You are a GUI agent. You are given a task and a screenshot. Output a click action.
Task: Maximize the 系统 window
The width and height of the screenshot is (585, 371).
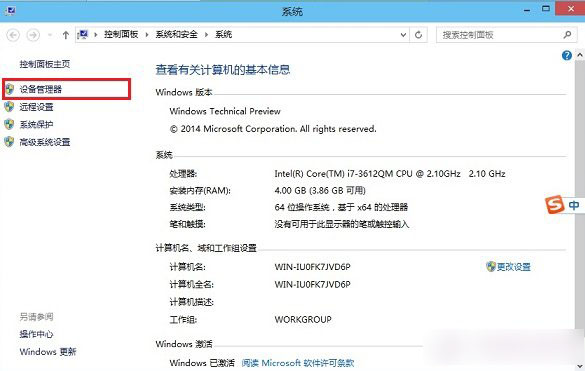tap(546, 9)
